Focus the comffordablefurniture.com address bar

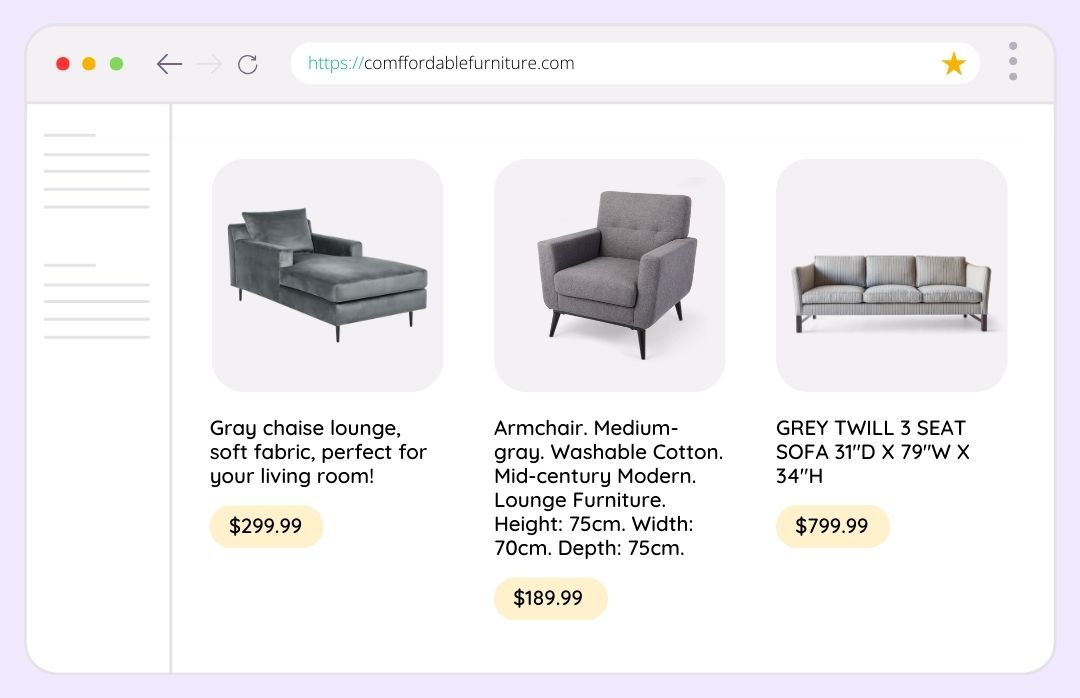tap(635, 63)
